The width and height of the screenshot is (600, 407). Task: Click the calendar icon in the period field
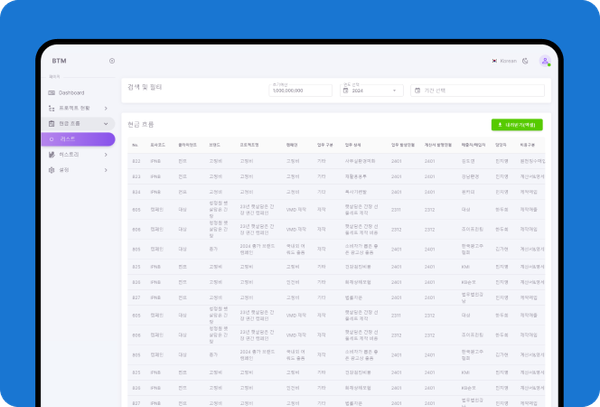(417, 91)
